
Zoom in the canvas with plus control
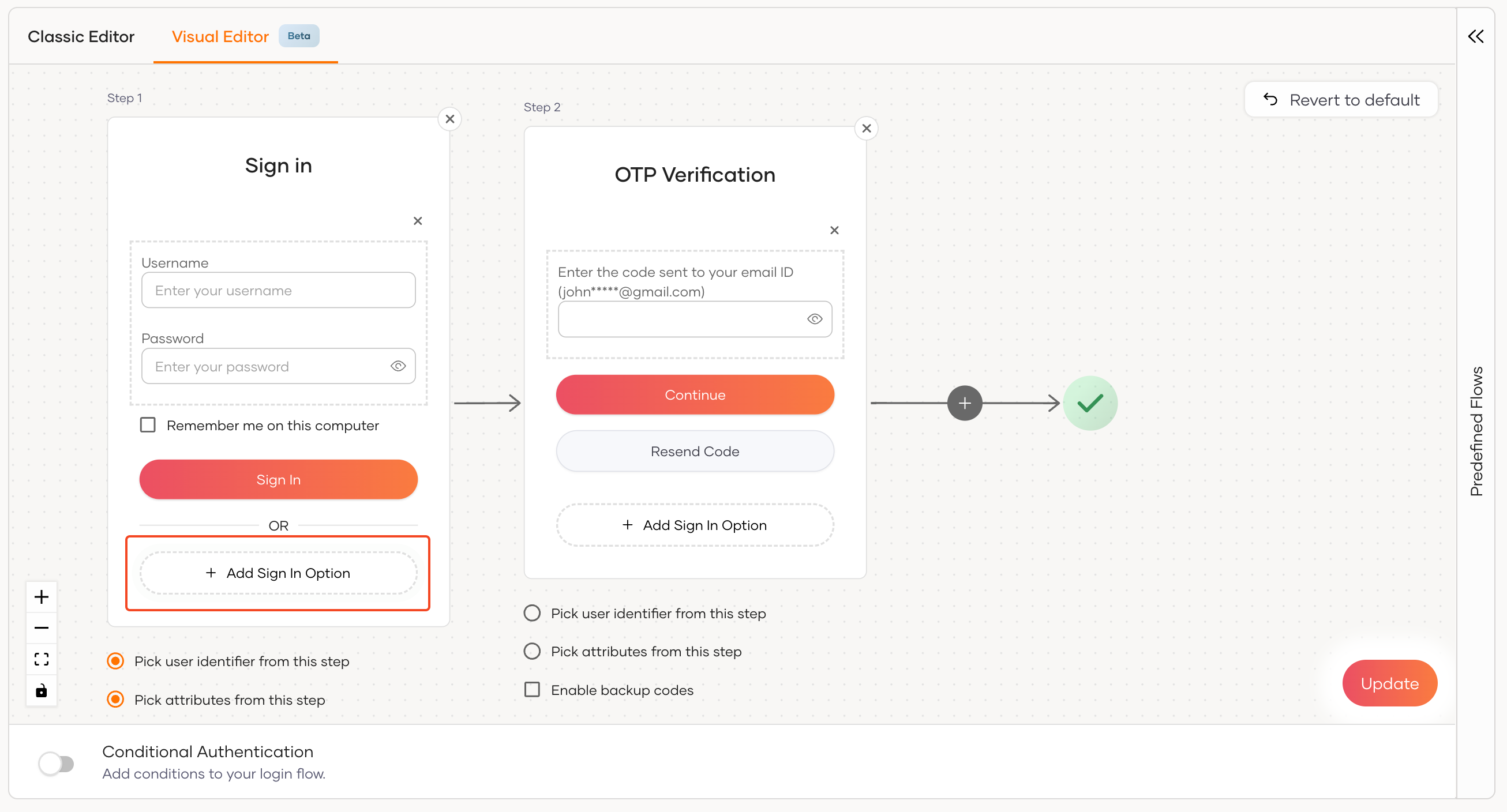coord(42,597)
